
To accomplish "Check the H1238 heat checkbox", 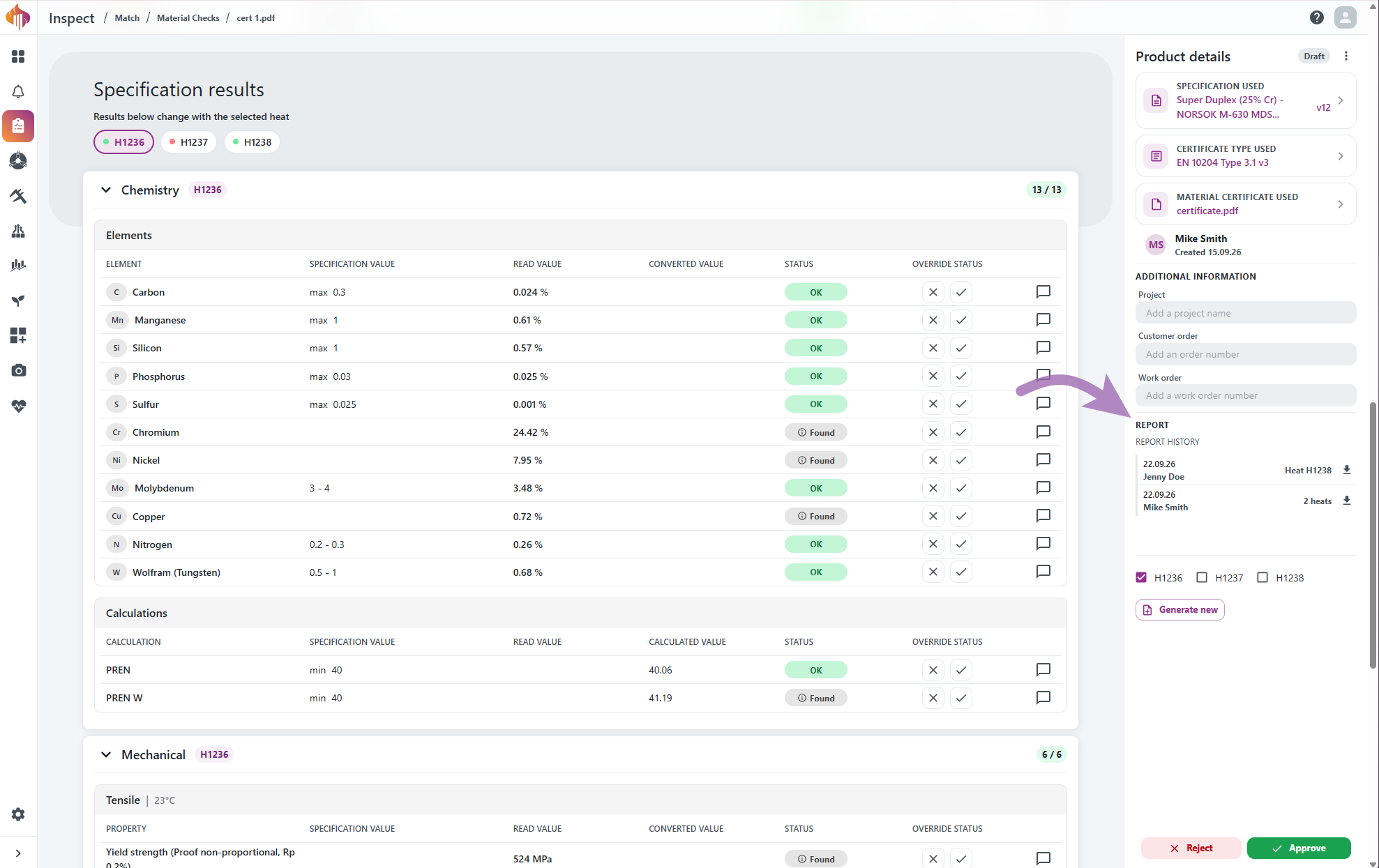I will (x=1263, y=577).
